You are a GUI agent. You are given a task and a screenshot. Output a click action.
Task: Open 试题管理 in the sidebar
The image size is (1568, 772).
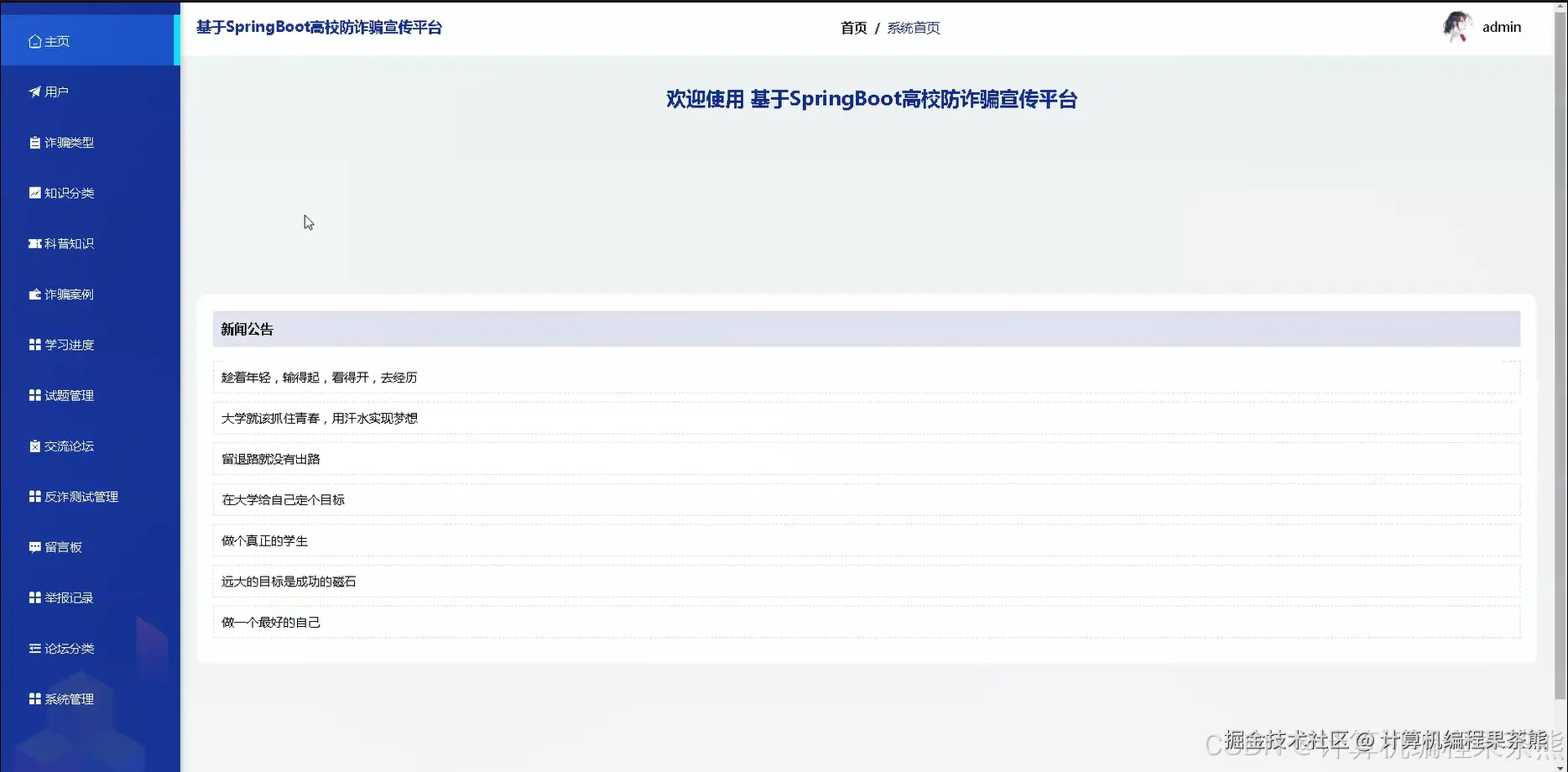tap(90, 395)
